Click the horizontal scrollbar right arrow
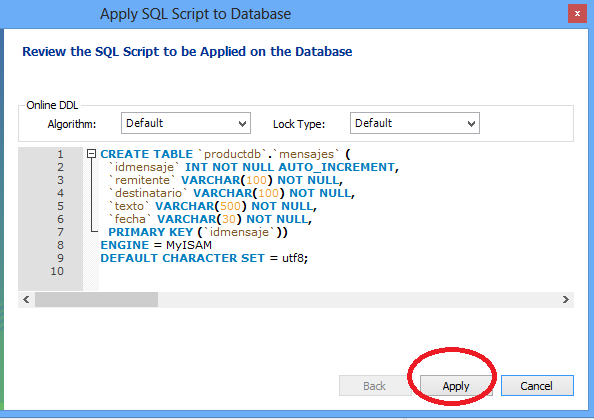This screenshot has height=420, width=594. click(566, 300)
